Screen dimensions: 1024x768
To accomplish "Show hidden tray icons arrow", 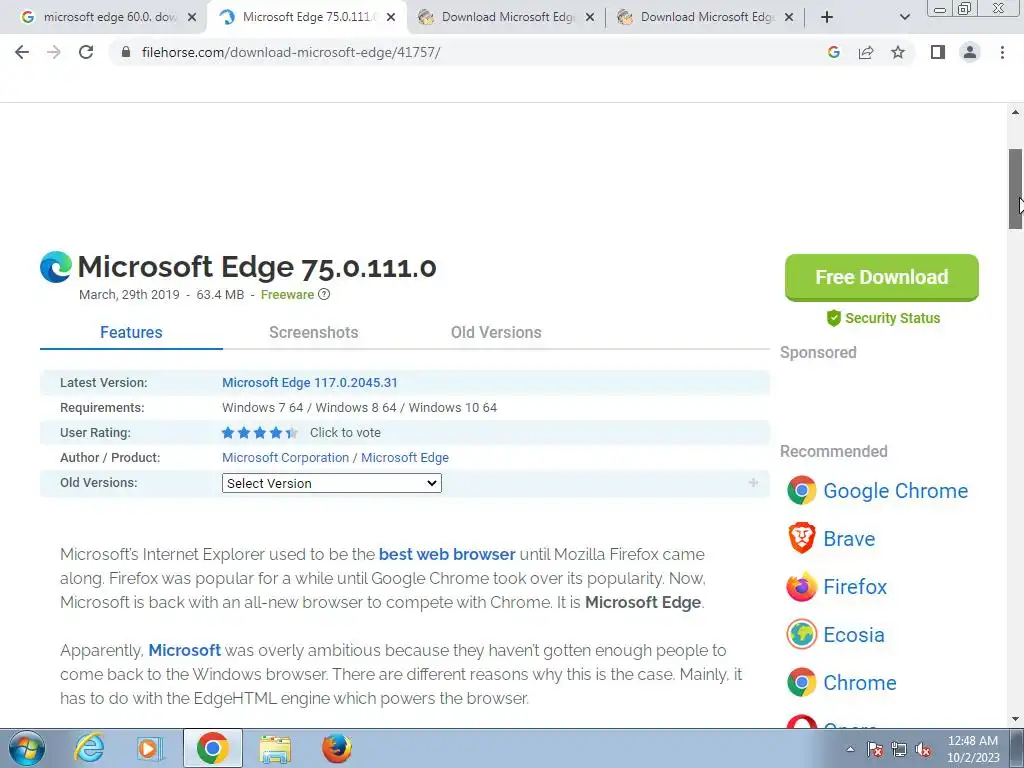I will pyautogui.click(x=850, y=749).
